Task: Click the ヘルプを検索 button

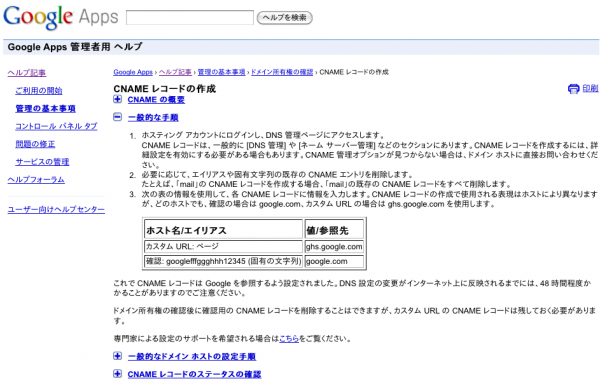Action: click(285, 18)
